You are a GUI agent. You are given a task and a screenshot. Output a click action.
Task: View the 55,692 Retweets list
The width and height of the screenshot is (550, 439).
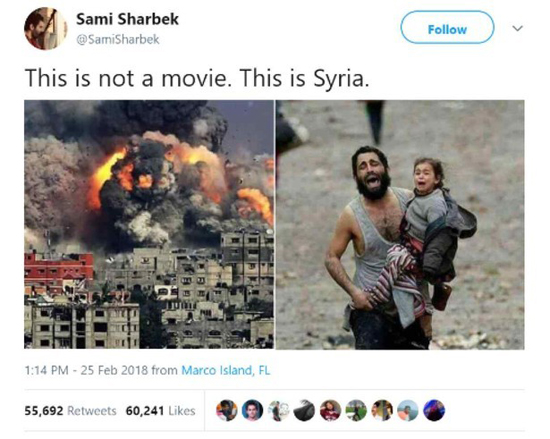[x=70, y=411]
